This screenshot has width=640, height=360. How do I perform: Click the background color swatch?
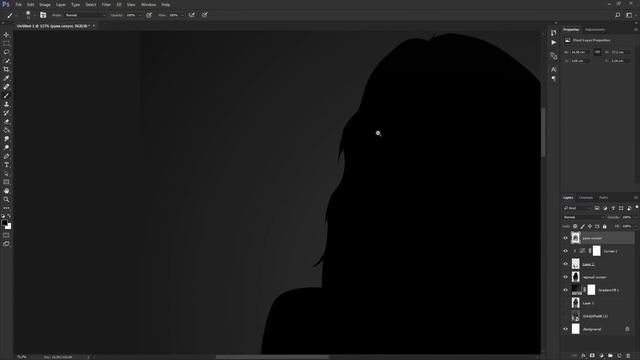pos(9,227)
